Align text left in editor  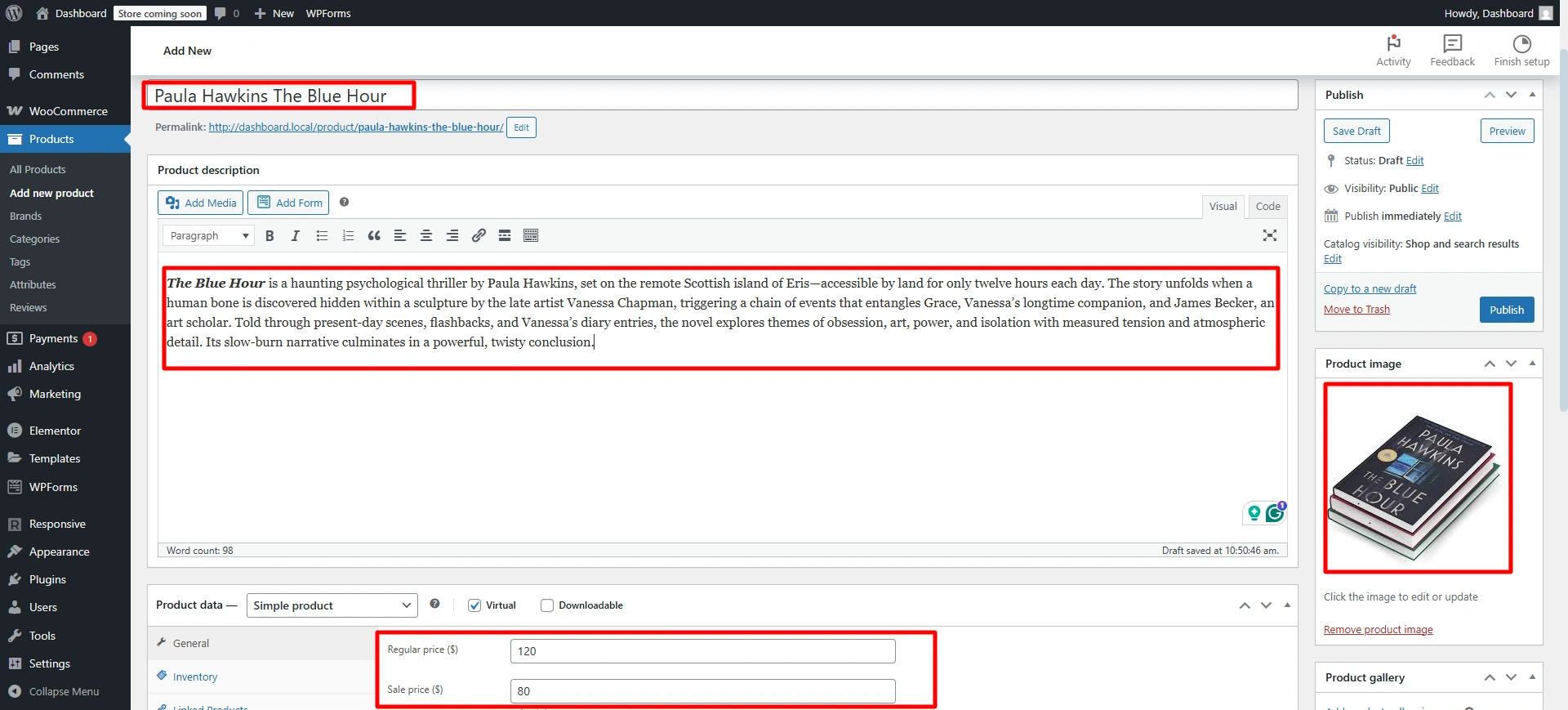pos(400,235)
